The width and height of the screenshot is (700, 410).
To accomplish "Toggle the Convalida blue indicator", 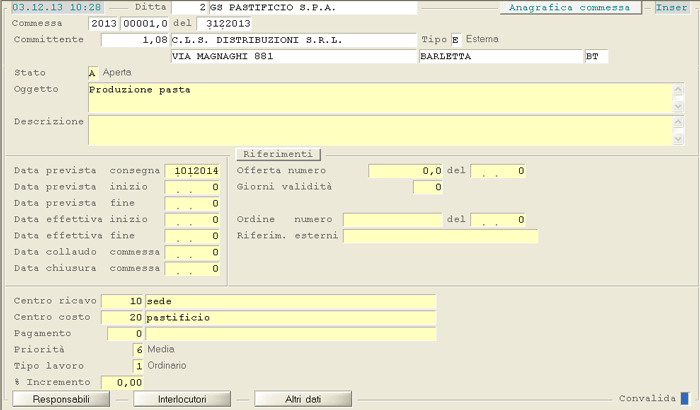I will (x=684, y=398).
